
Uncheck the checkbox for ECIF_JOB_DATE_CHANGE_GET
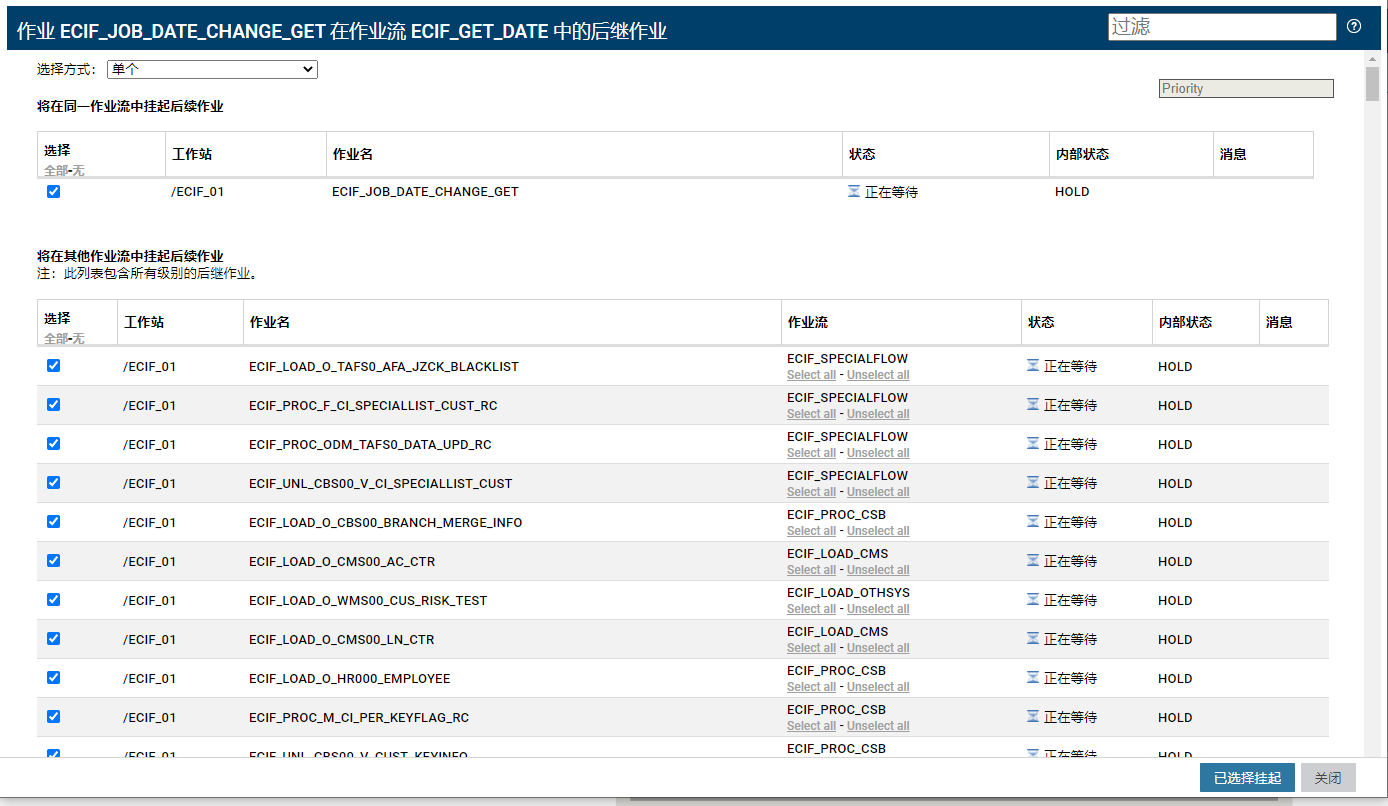coord(53,191)
